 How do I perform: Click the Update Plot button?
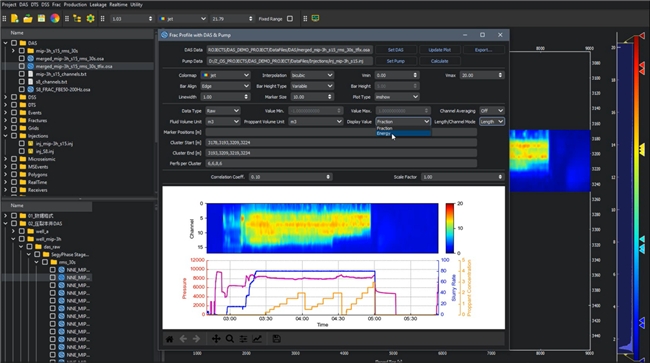[439, 50]
